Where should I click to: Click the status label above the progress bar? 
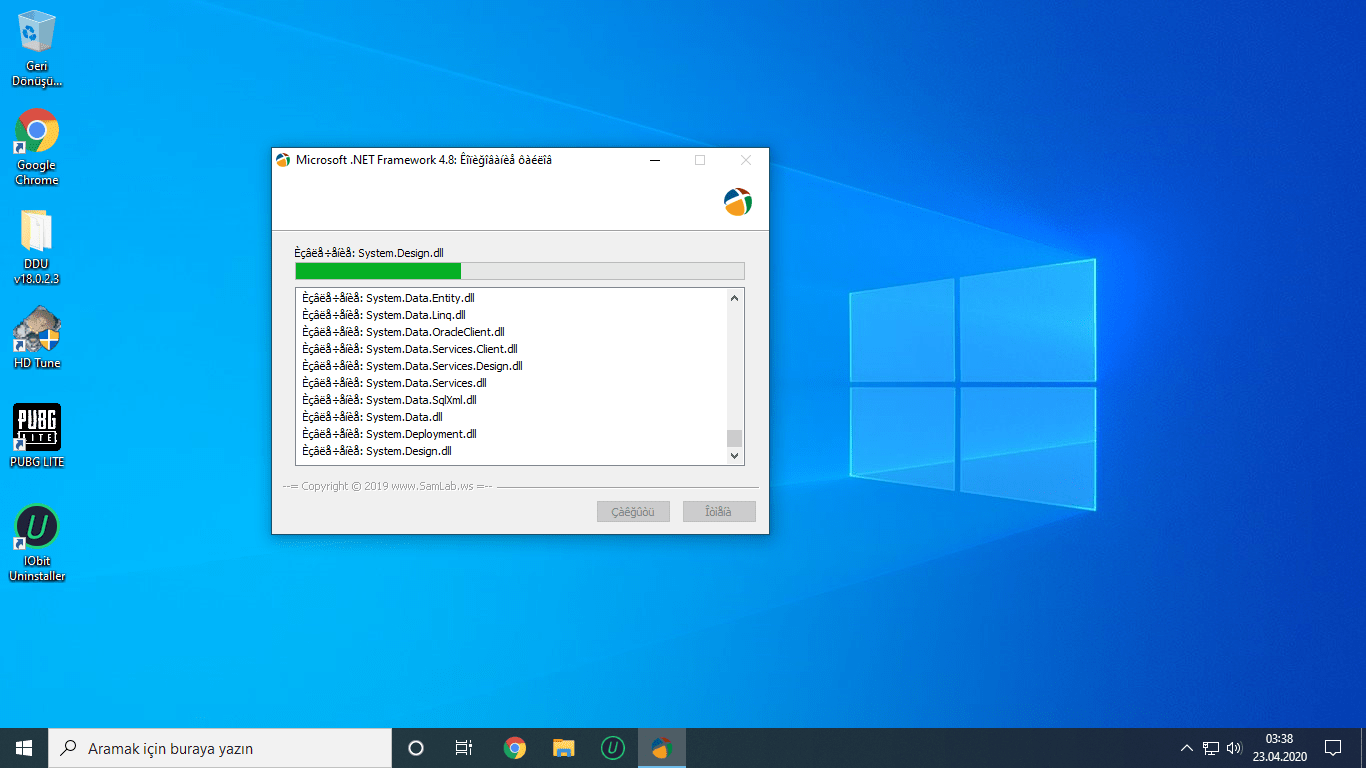369,252
